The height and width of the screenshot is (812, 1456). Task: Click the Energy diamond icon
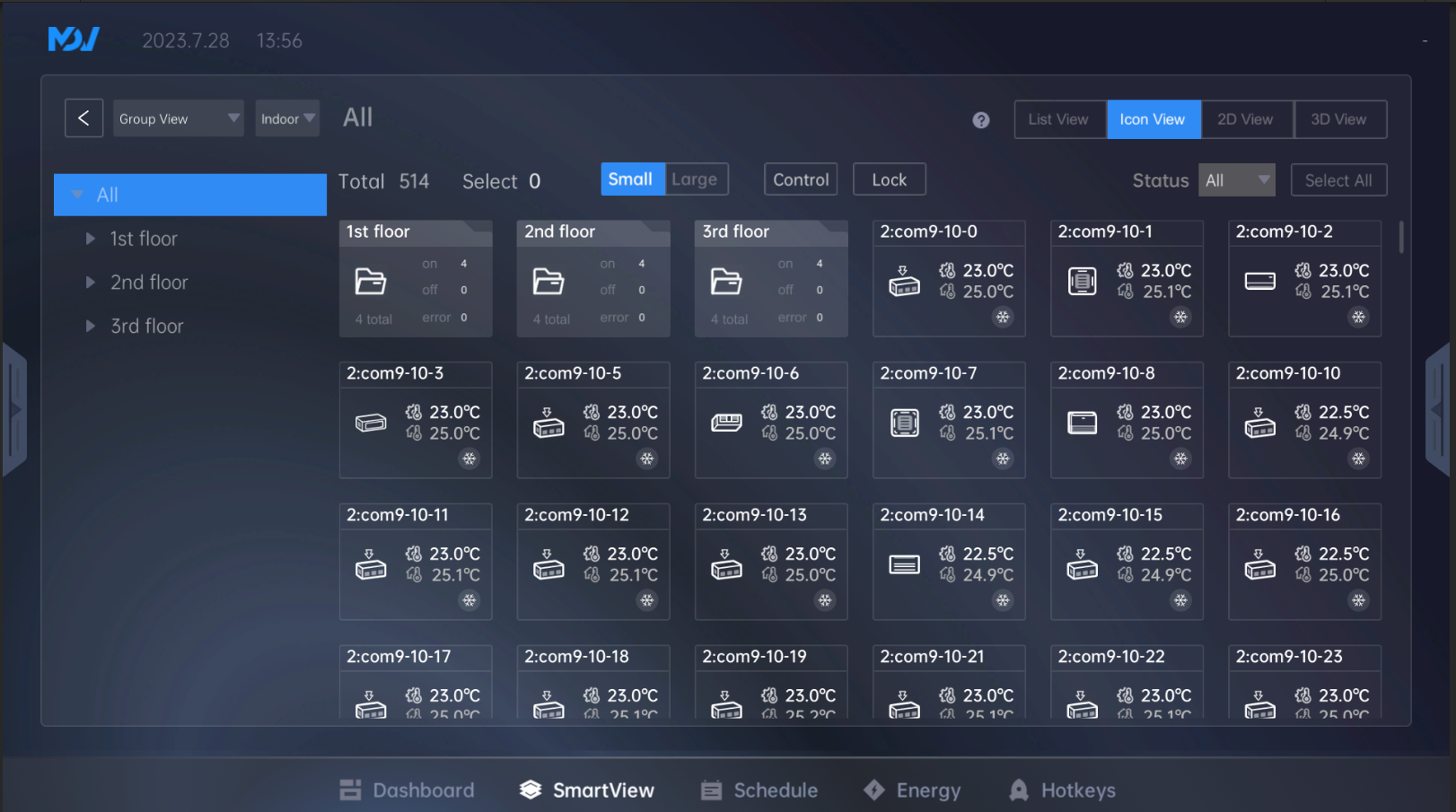873,790
